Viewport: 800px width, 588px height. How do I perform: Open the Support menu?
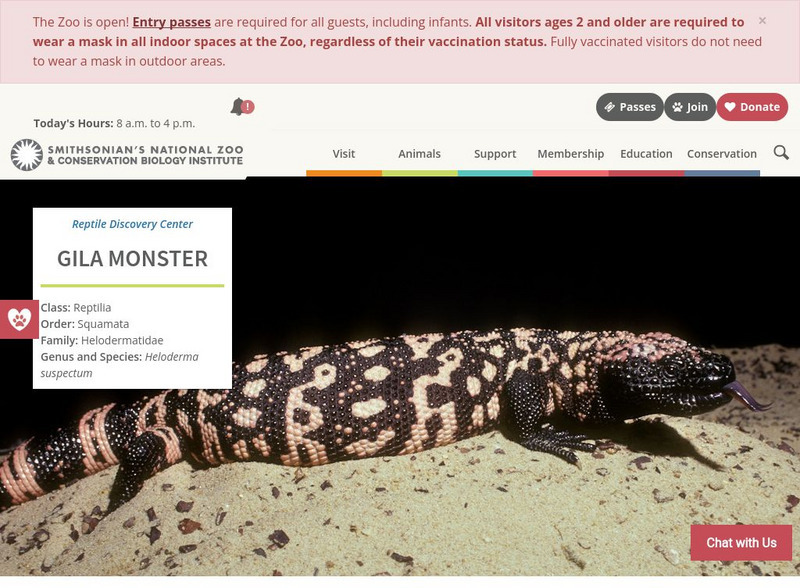[x=495, y=154]
